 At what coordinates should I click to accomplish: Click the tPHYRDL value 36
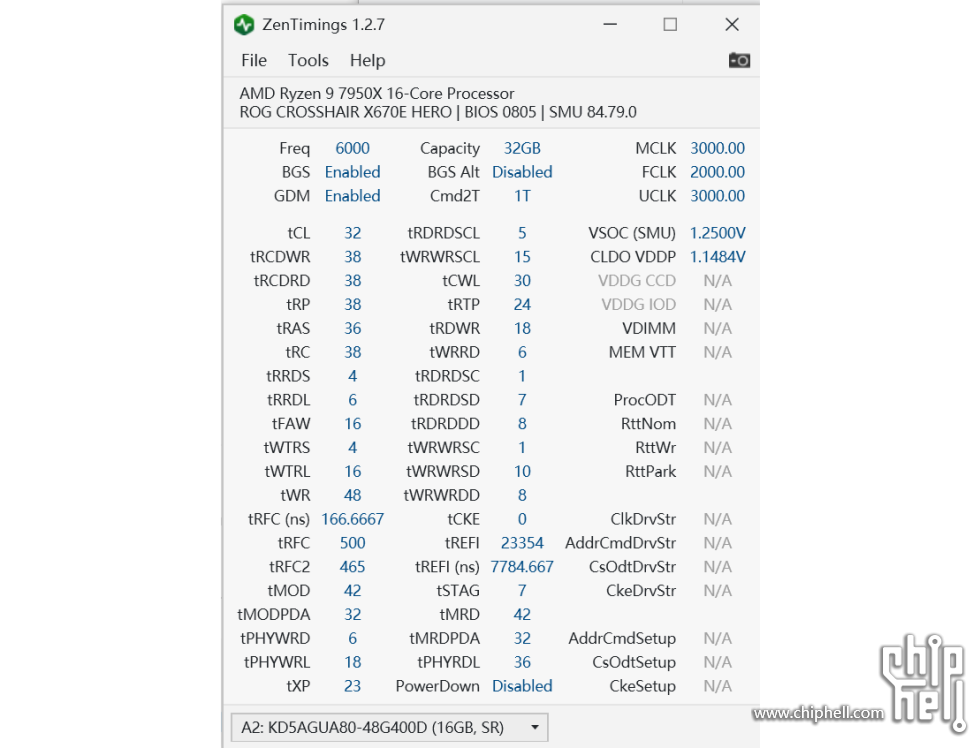(x=522, y=662)
